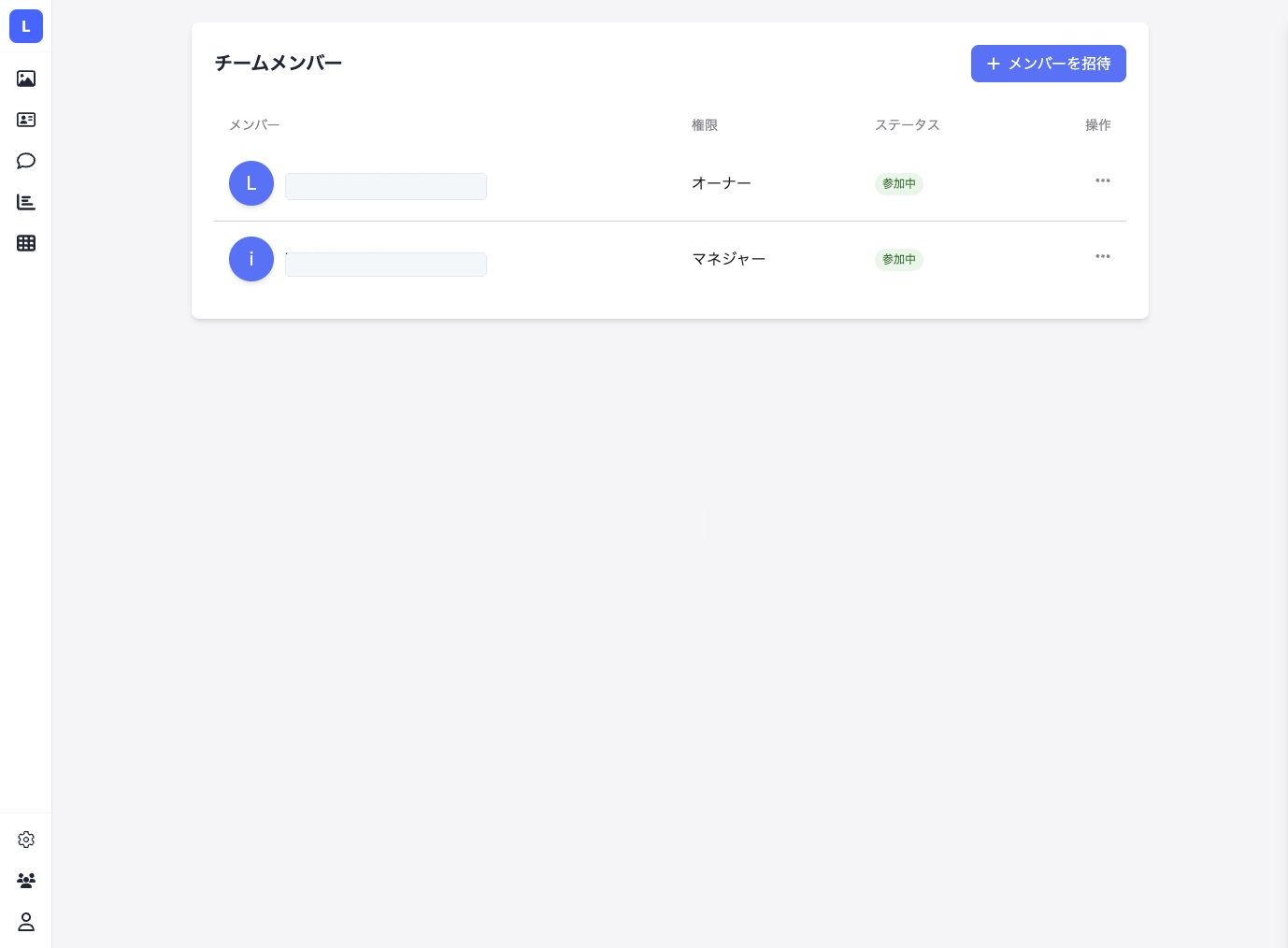1288x948 pixels.
Task: Open the chat bubble icon in sidebar
Action: point(26,161)
